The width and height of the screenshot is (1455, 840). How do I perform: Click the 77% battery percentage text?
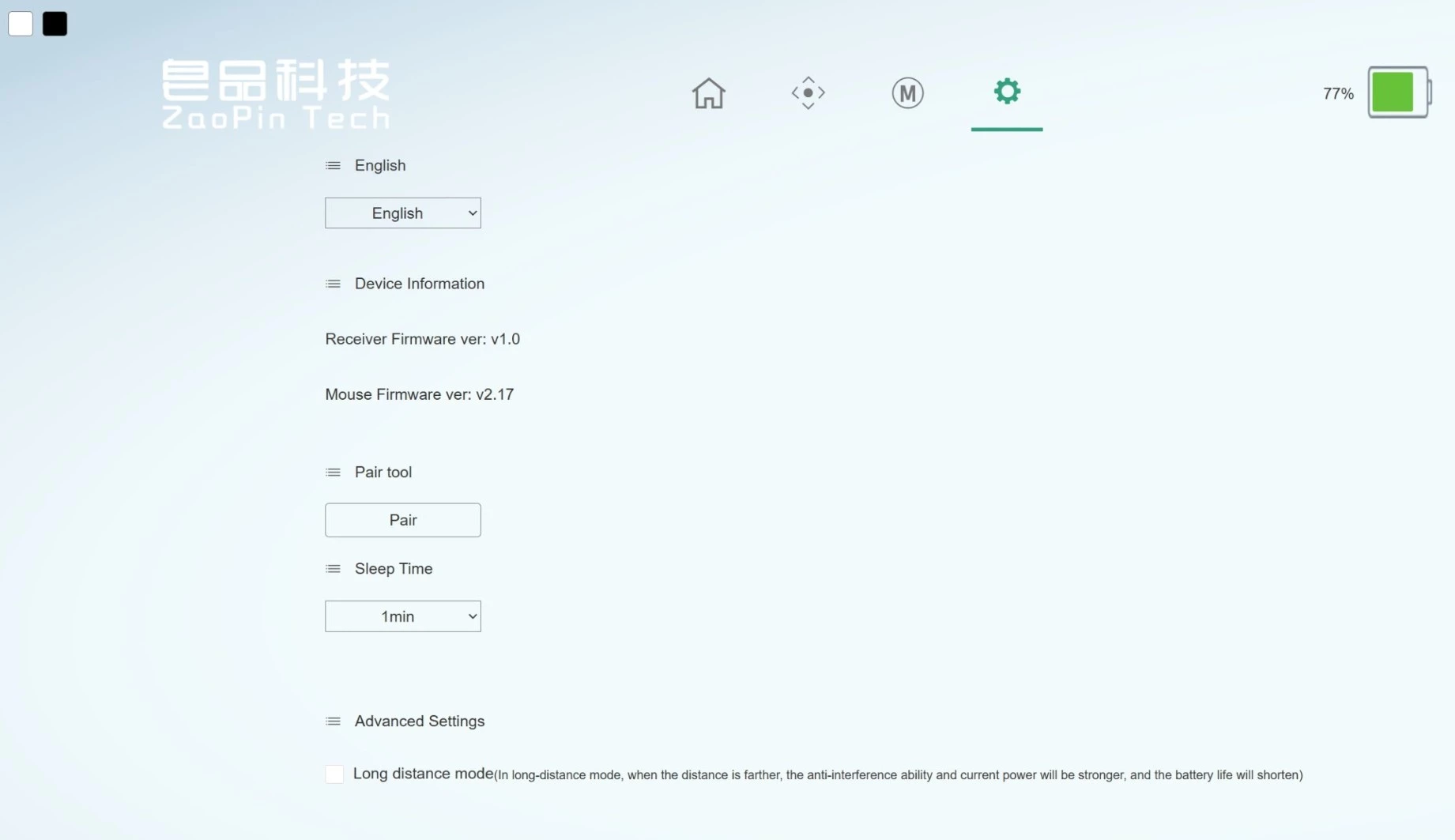tap(1337, 94)
